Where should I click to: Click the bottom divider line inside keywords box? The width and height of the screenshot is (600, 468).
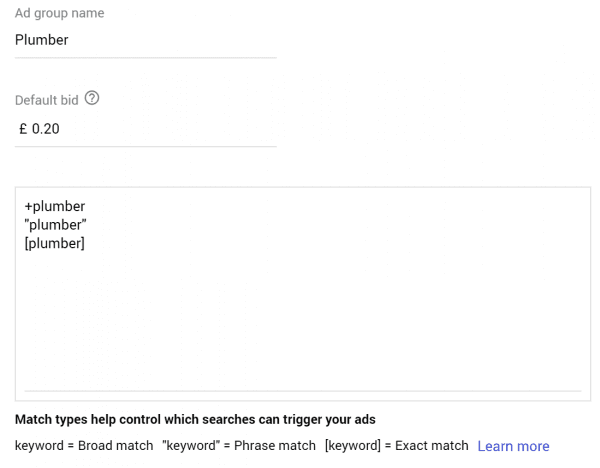coord(303,391)
